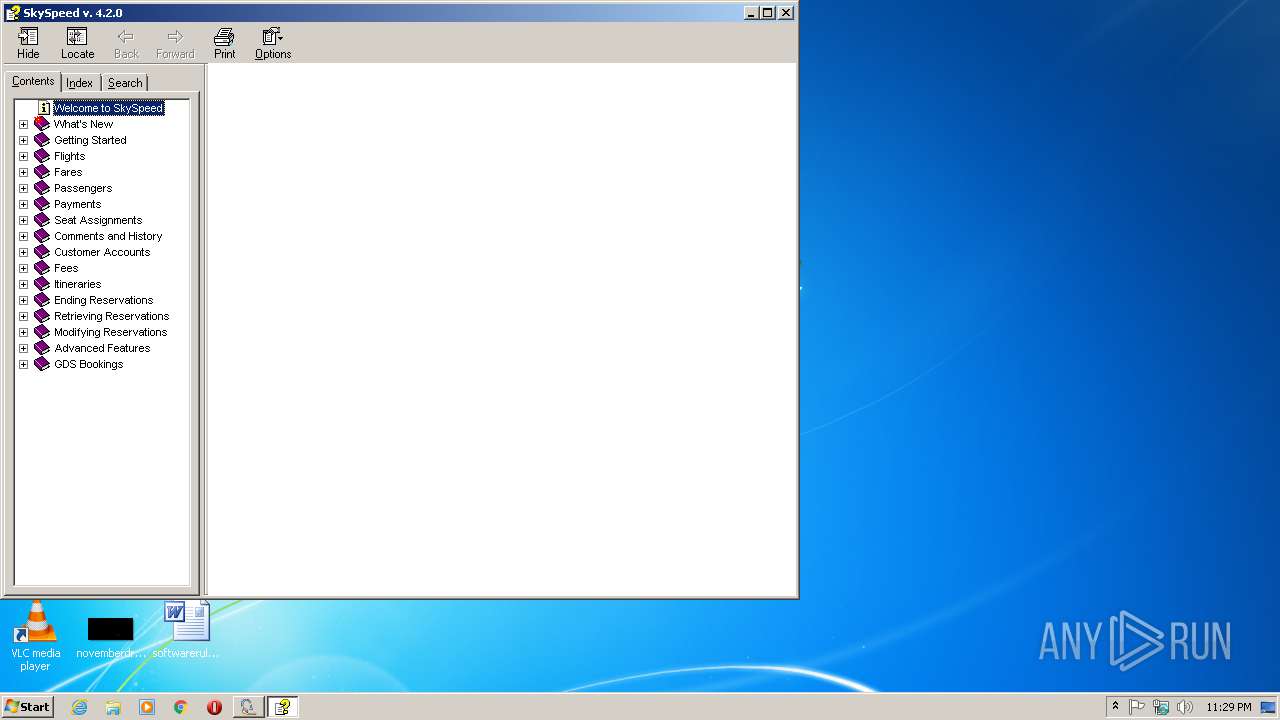Open the VLC media player desktop shortcut

(36, 636)
